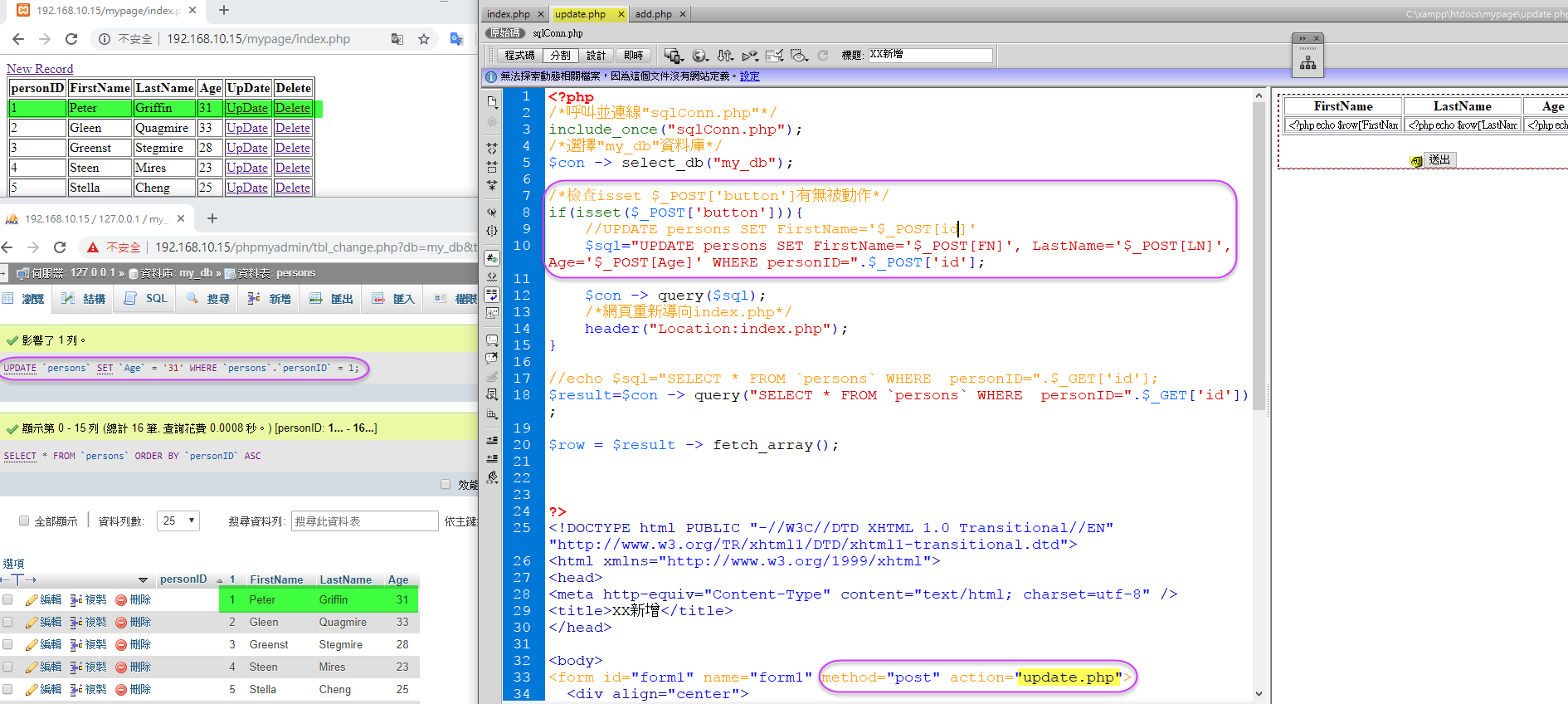
Task: Open the file management arrows icon
Action: tap(725, 56)
